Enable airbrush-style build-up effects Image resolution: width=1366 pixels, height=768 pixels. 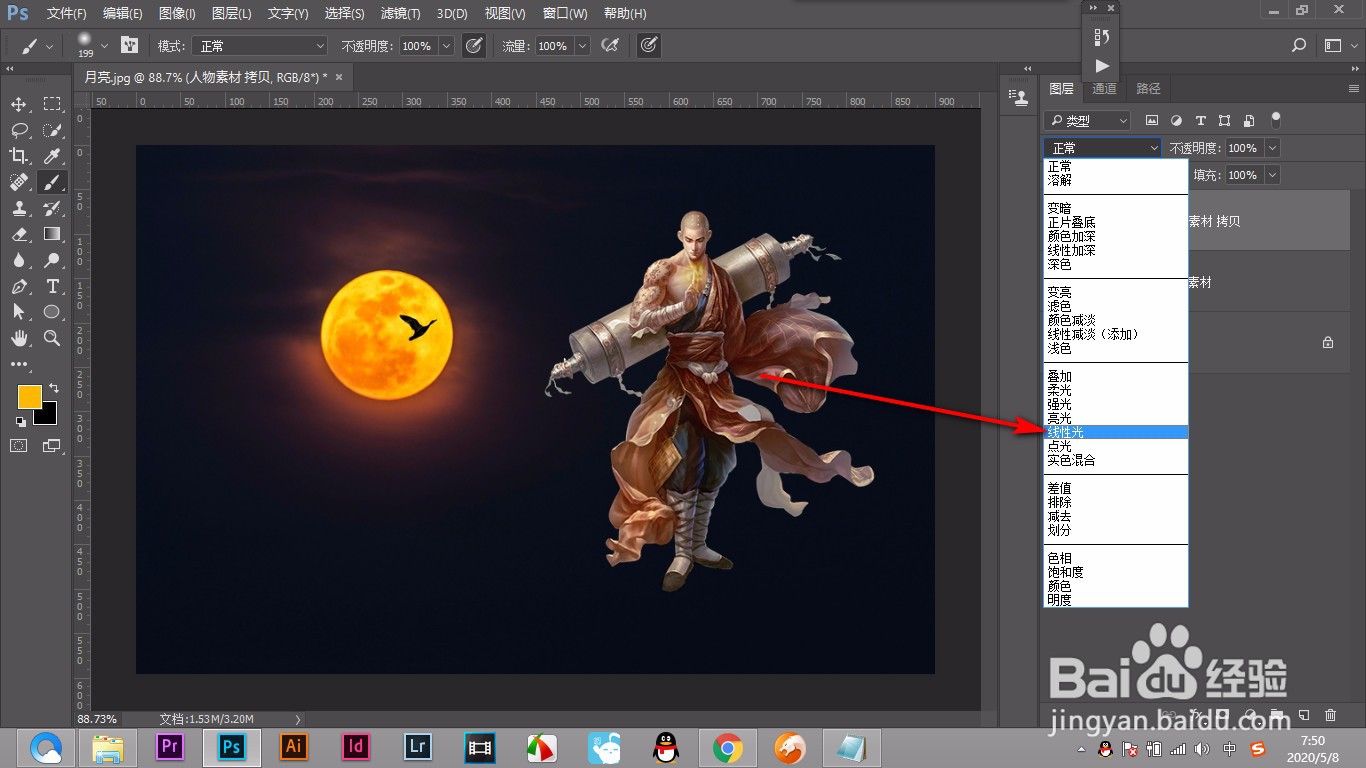[608, 46]
